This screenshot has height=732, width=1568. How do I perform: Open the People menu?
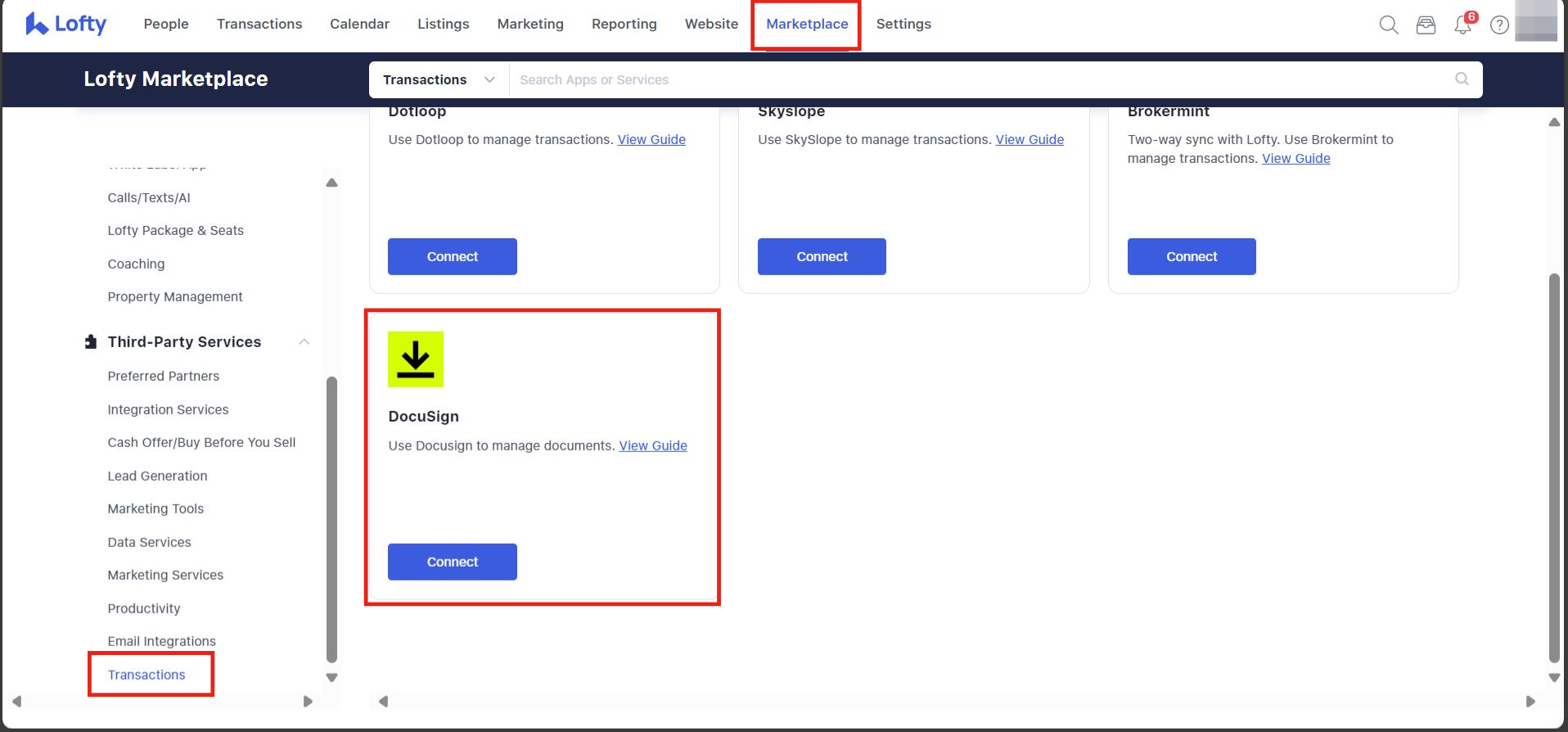(x=166, y=24)
